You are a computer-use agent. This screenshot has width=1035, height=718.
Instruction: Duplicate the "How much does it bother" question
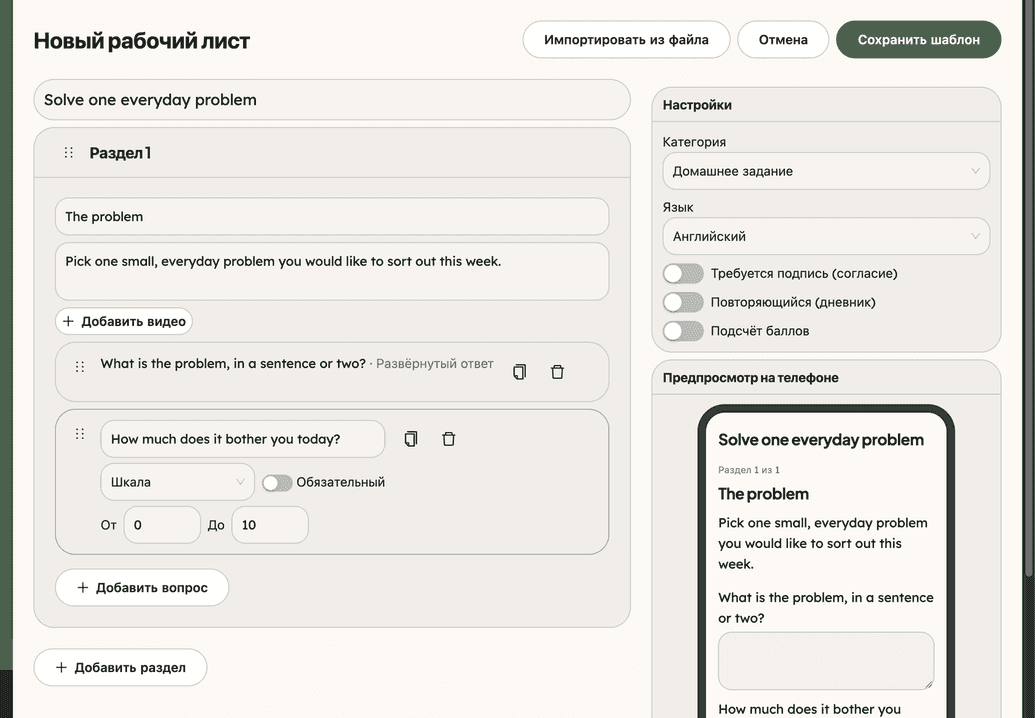411,439
